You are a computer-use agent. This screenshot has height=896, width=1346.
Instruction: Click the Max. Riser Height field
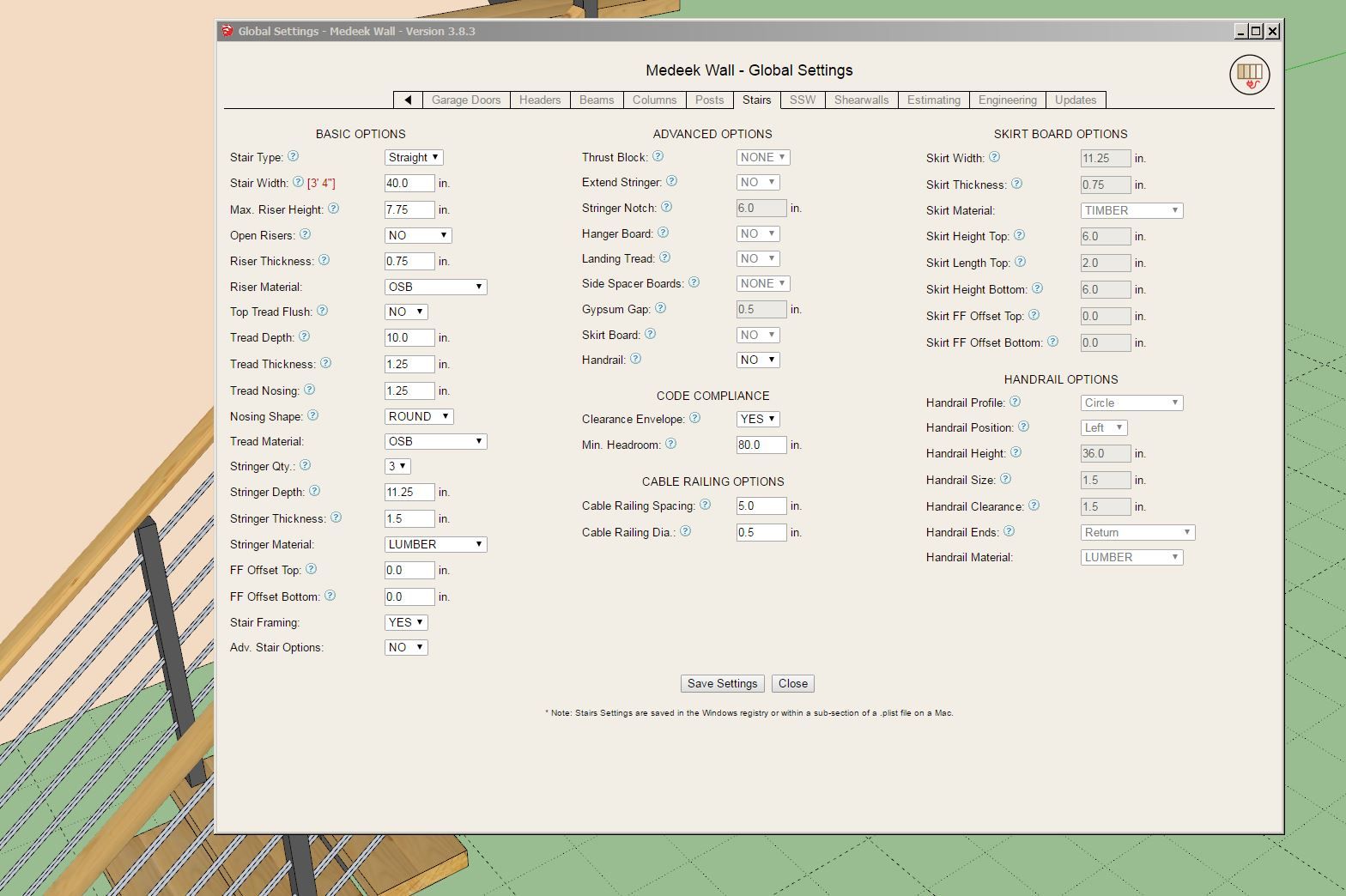[409, 209]
